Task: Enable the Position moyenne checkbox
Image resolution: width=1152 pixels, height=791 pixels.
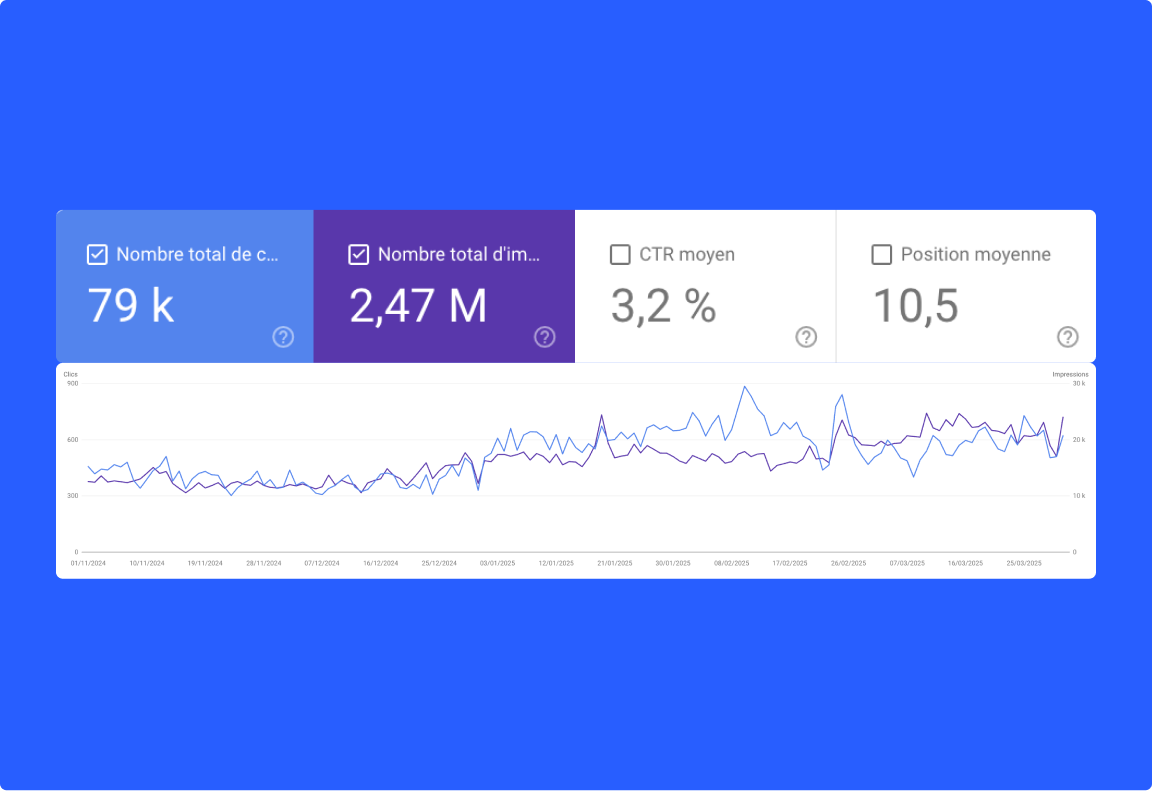Action: pyautogui.click(x=882, y=255)
